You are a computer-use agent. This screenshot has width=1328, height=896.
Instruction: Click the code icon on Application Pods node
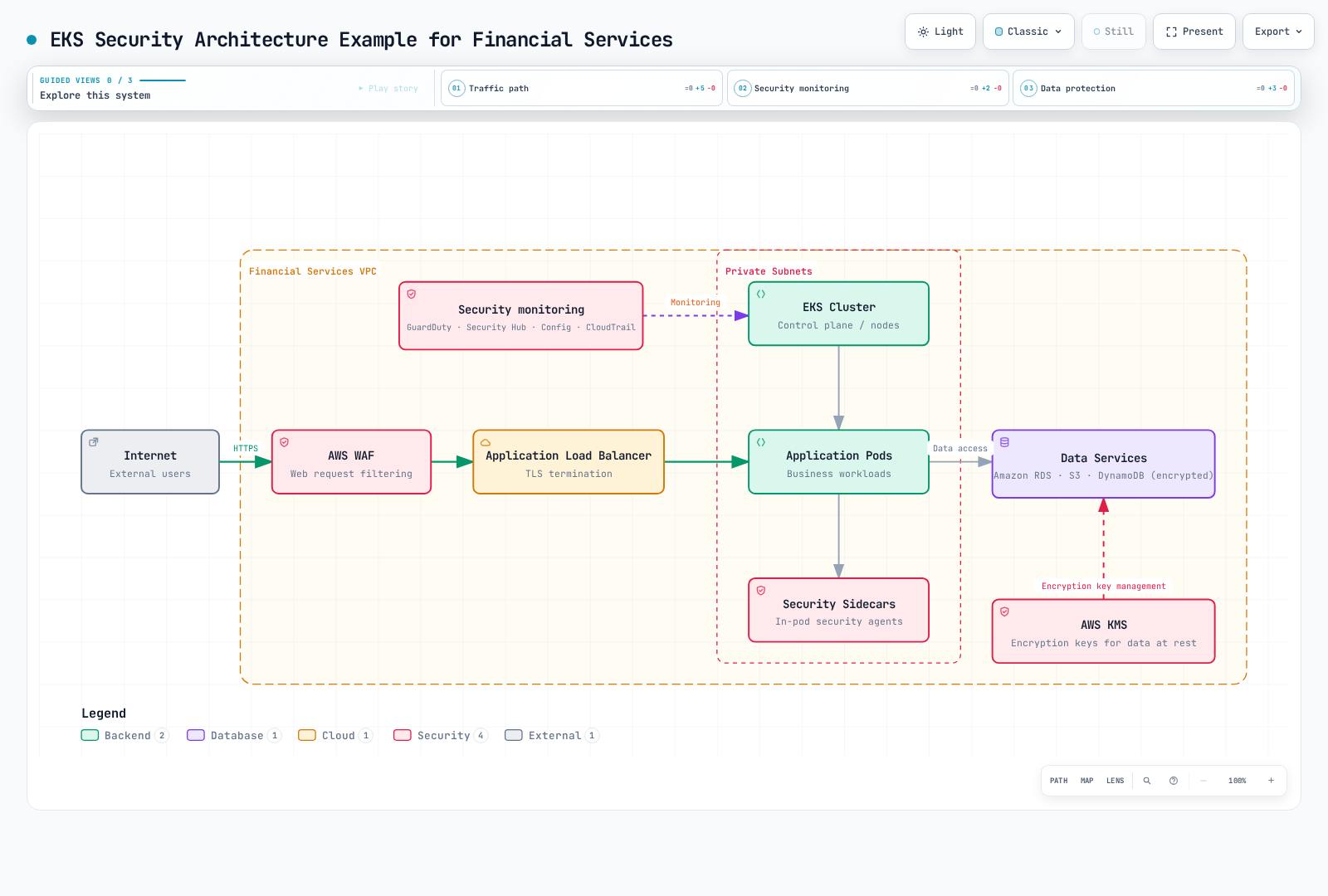tap(761, 442)
